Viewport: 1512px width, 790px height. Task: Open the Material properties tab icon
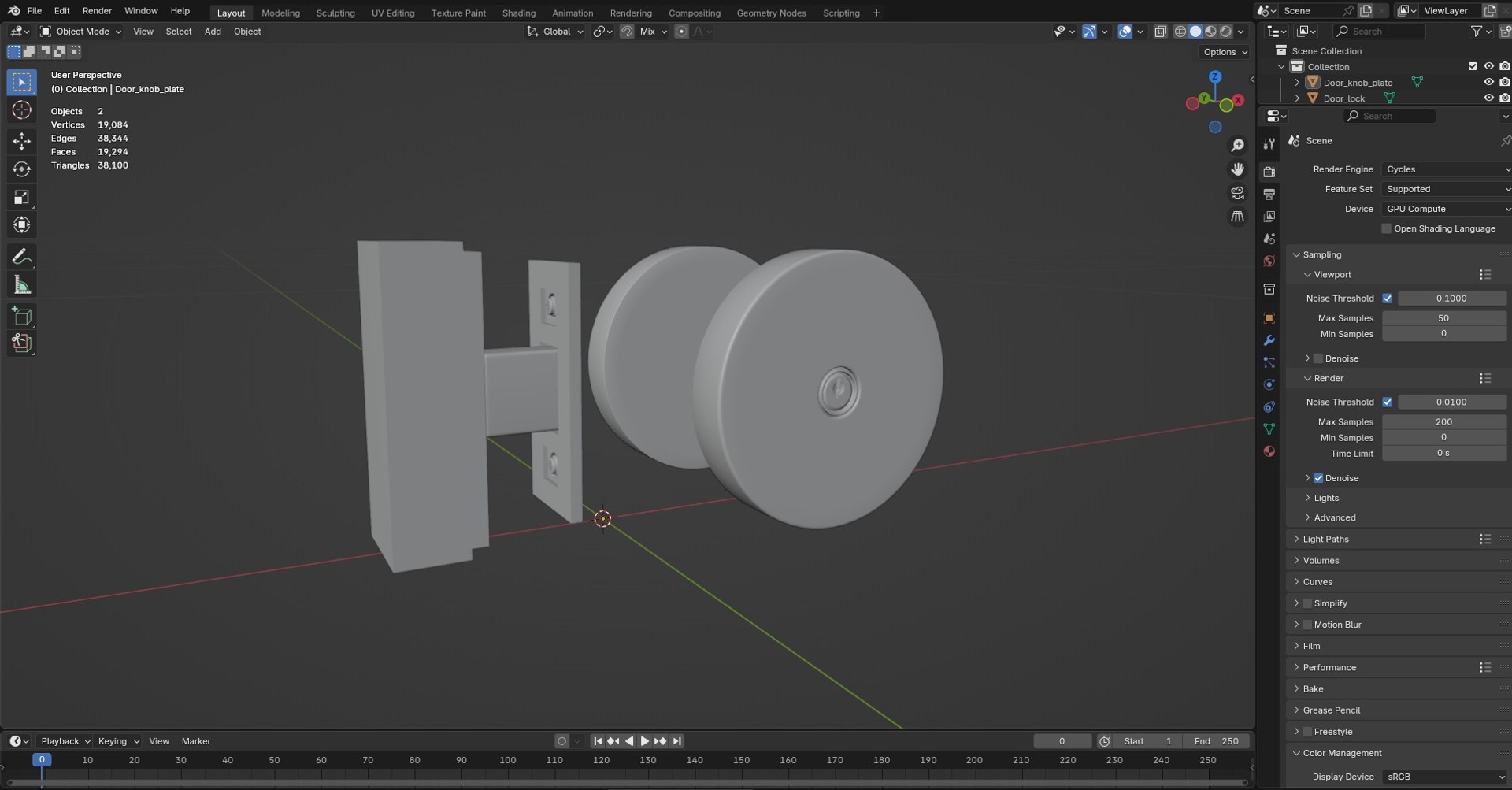point(1269,451)
